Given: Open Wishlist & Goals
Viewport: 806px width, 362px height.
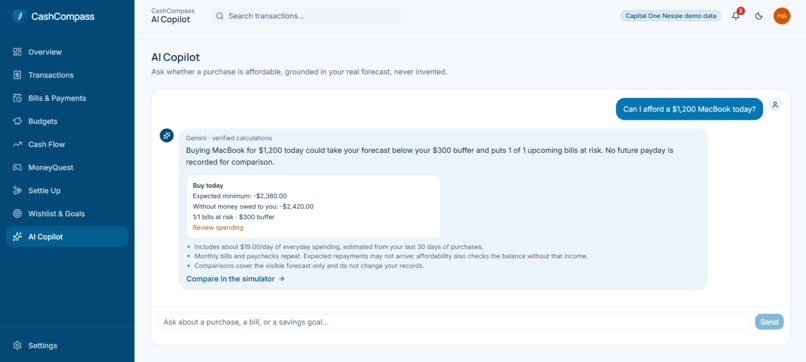Looking at the screenshot, I should (x=67, y=213).
